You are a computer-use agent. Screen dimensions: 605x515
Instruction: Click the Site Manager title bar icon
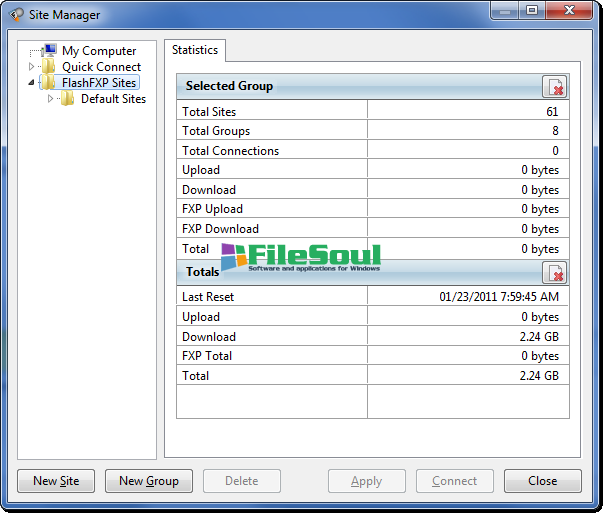(x=17, y=15)
